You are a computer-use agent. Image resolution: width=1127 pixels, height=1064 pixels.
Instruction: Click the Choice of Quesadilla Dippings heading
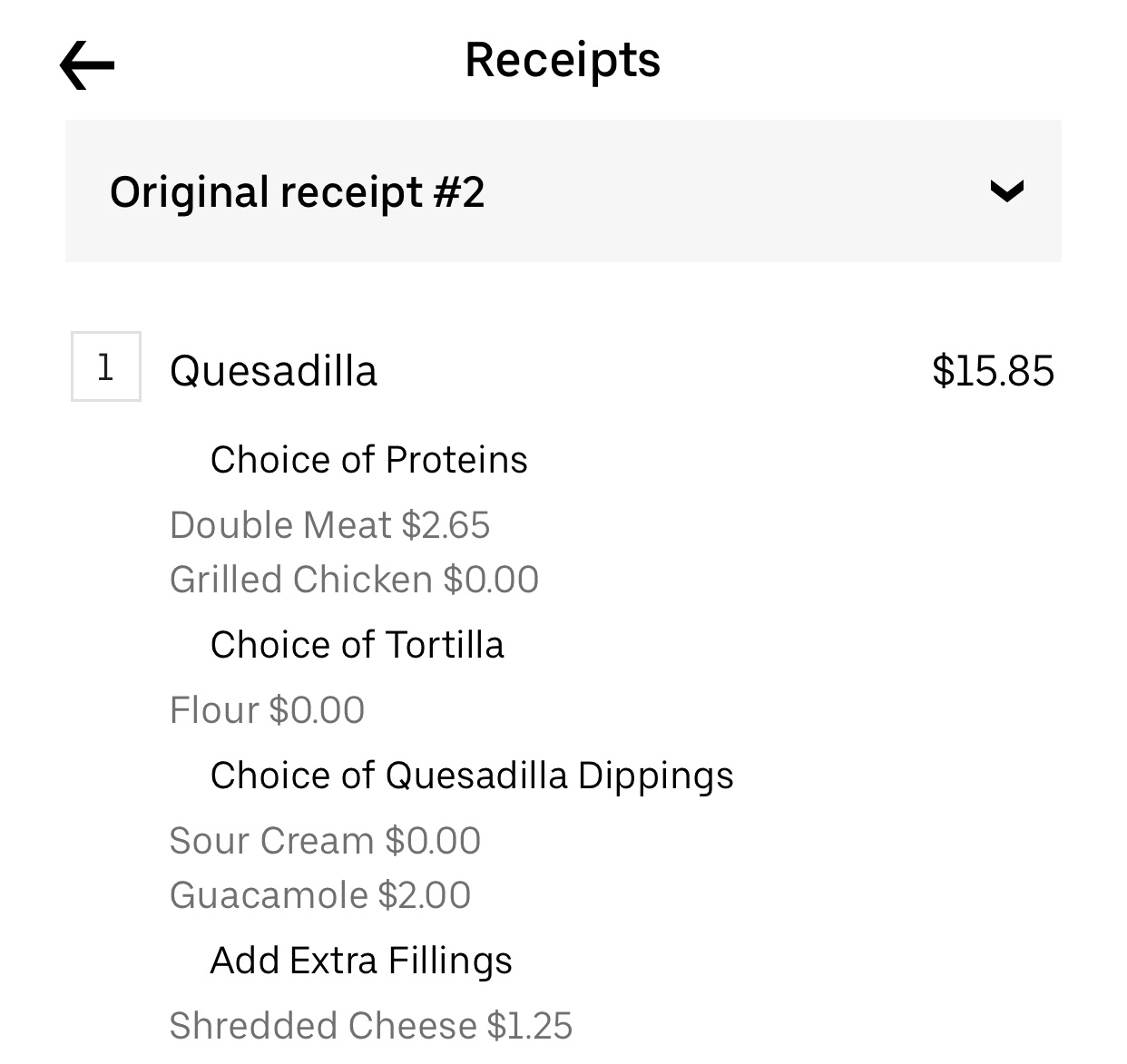click(472, 776)
